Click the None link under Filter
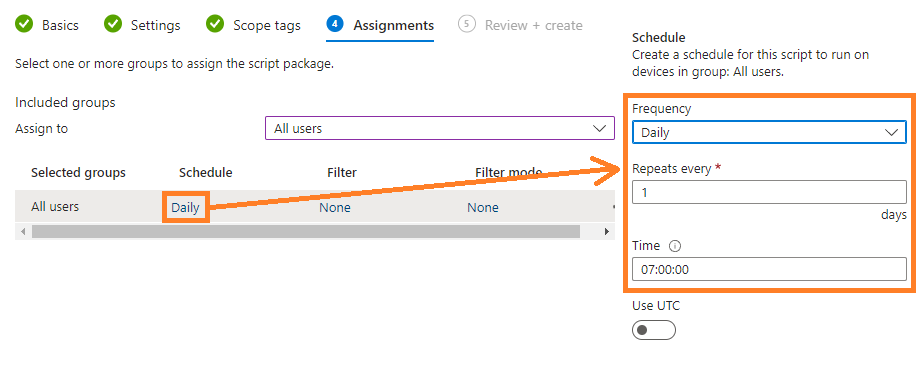The width and height of the screenshot is (917, 370). tap(335, 207)
